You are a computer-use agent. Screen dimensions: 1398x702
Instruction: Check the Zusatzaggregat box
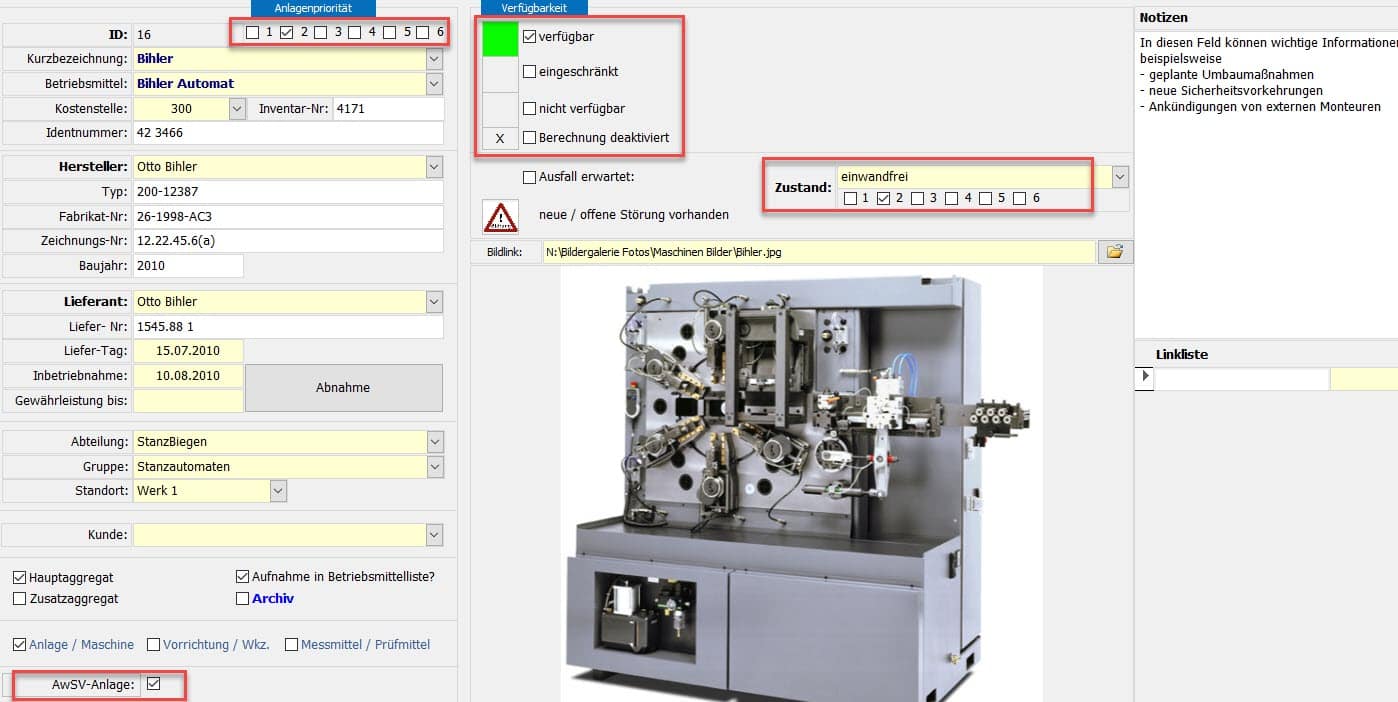click(x=20, y=598)
